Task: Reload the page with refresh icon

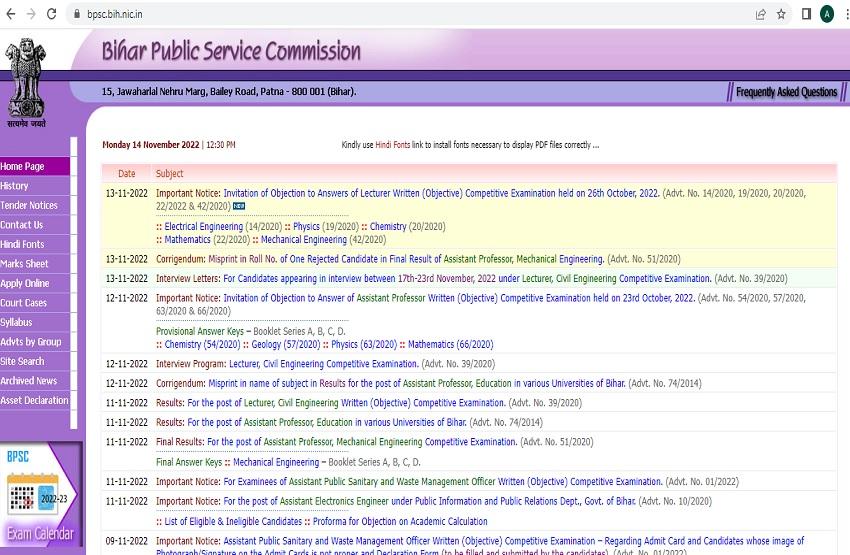Action: click(x=54, y=14)
